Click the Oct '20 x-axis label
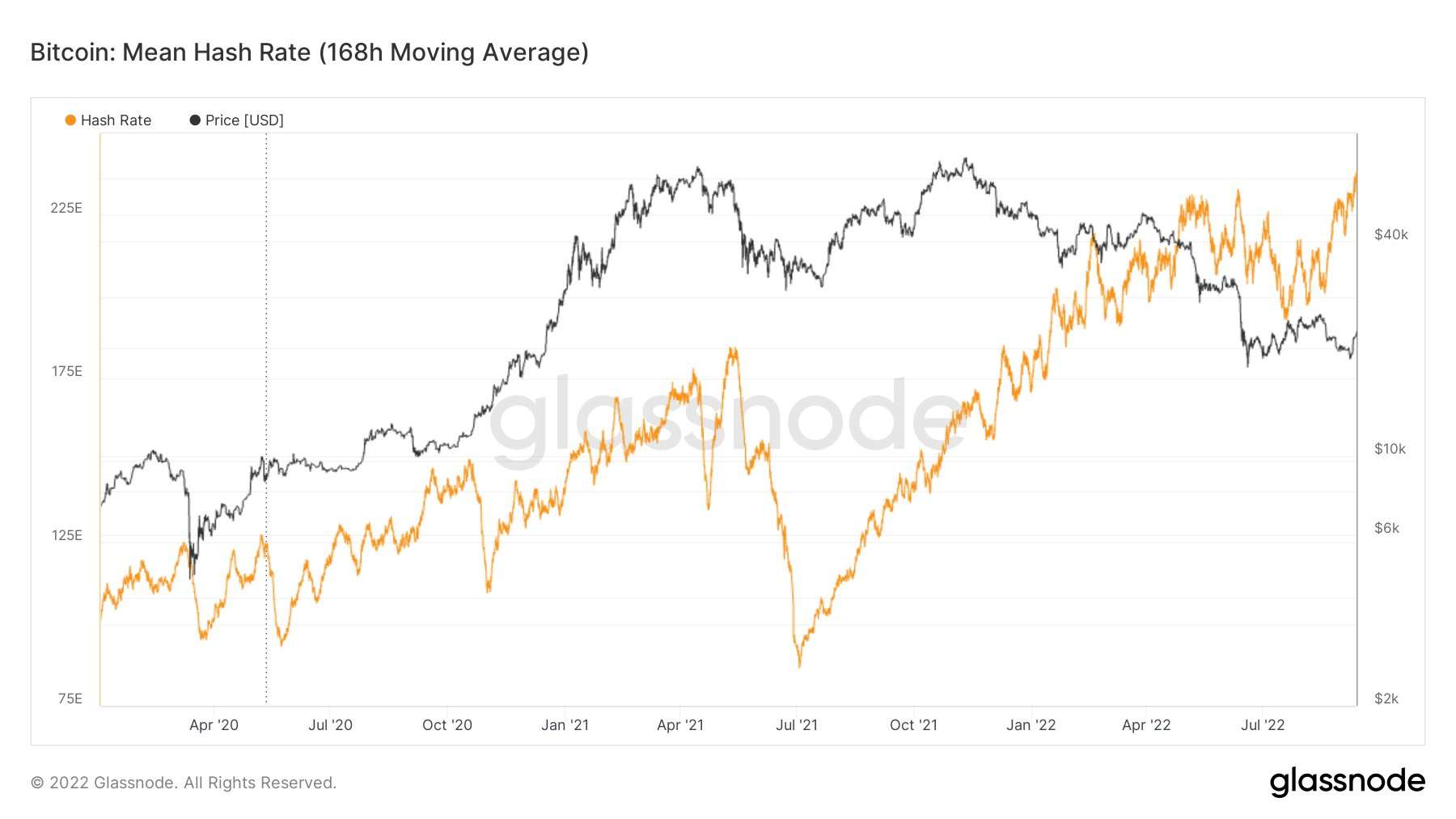Screen dimensions: 1456x819 click(x=447, y=725)
